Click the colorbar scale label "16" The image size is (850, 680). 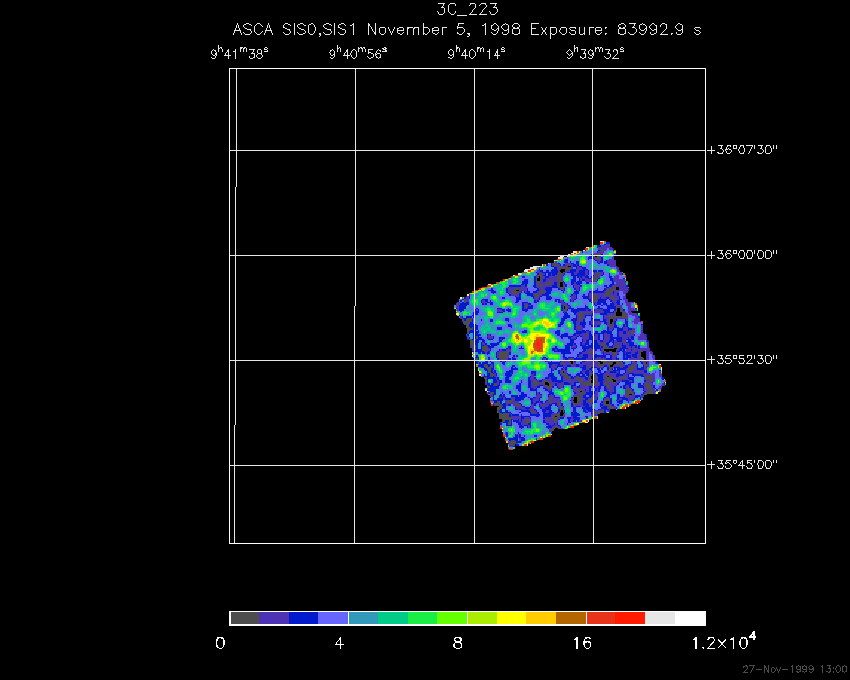pyautogui.click(x=583, y=644)
